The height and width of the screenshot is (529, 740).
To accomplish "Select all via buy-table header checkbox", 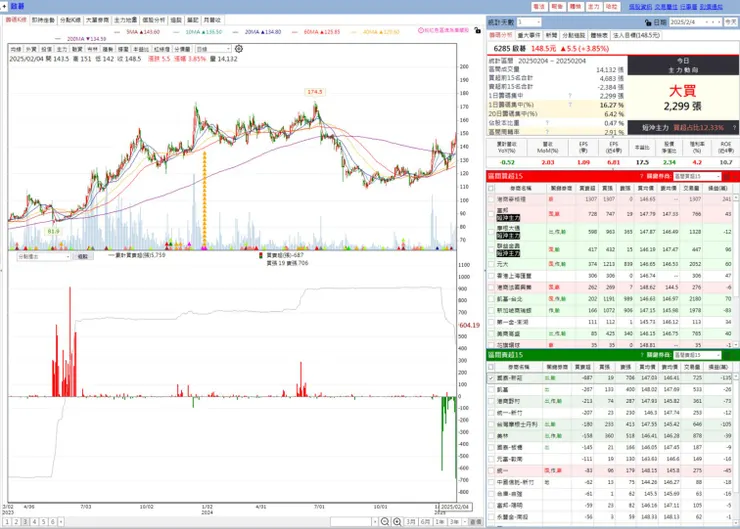I will pos(491,188).
